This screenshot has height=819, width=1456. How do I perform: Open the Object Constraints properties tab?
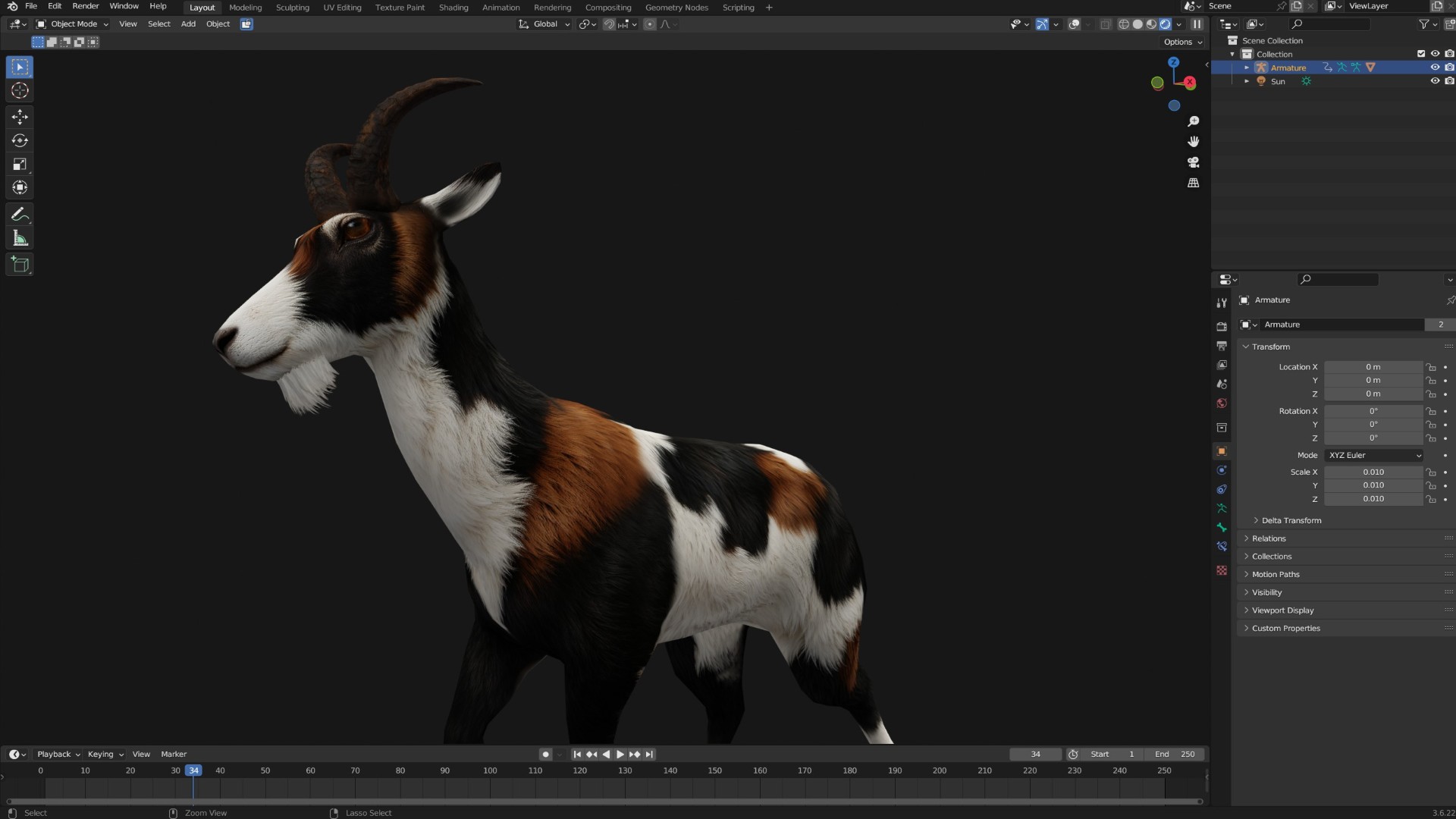(x=1222, y=490)
